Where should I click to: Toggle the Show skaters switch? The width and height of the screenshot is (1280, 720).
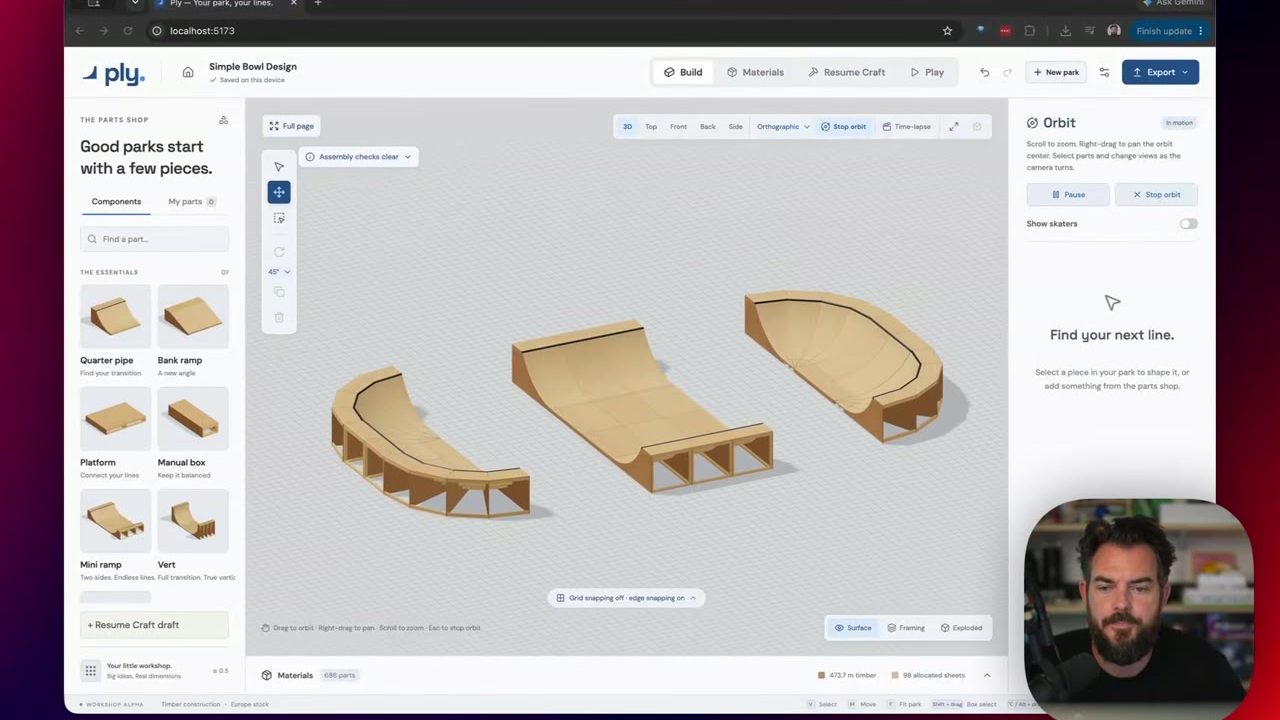pyautogui.click(x=1188, y=224)
